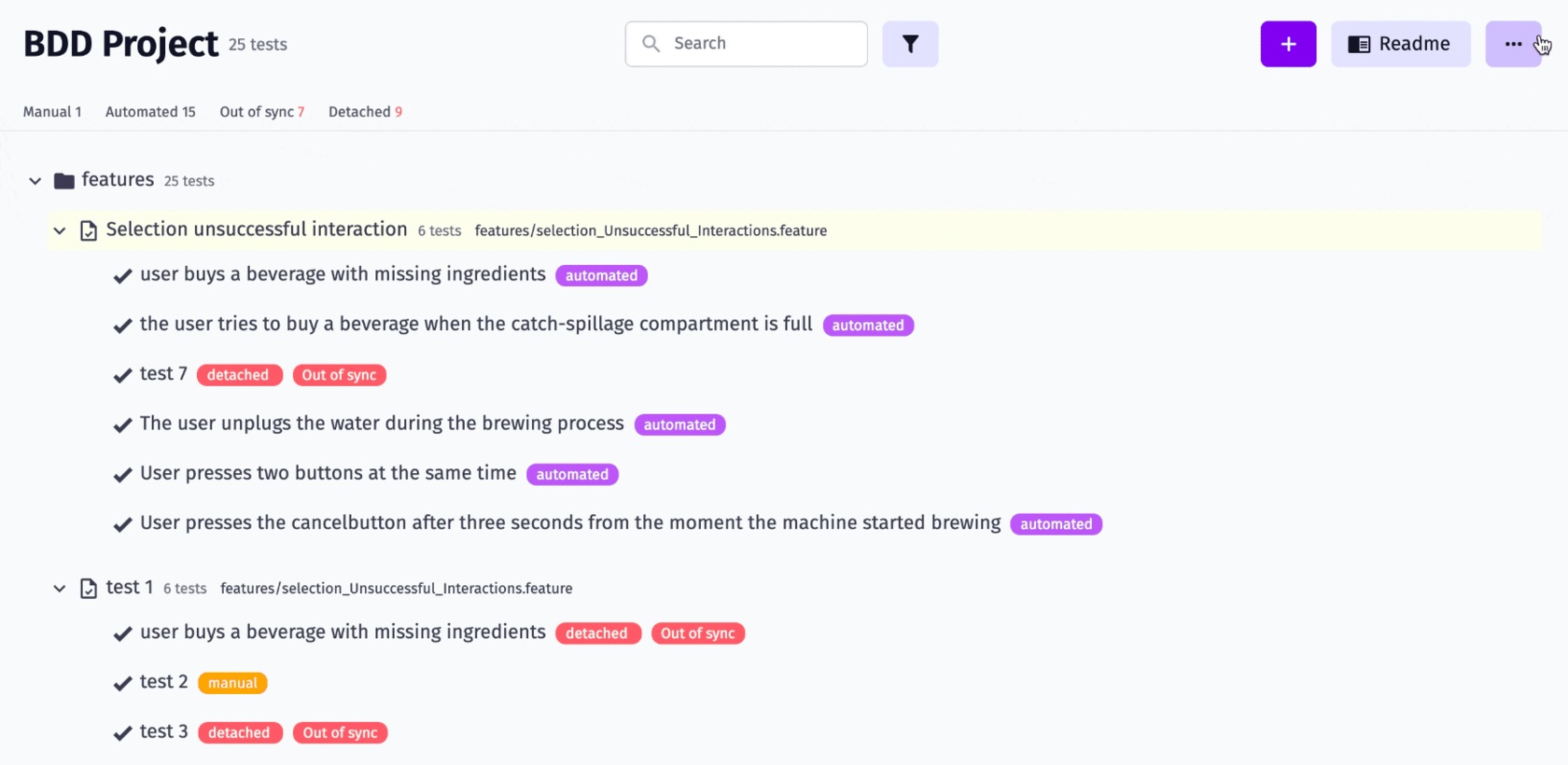Click the features folder icon
Image resolution: width=1568 pixels, height=765 pixels.
click(x=63, y=181)
